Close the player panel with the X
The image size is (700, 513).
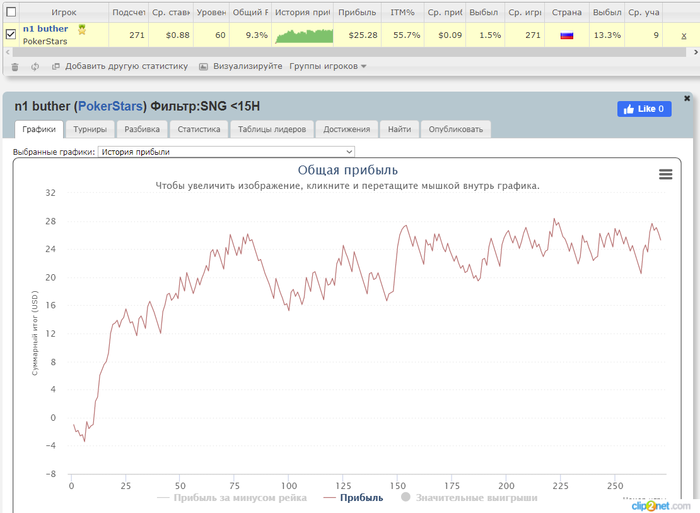pyautogui.click(x=687, y=98)
